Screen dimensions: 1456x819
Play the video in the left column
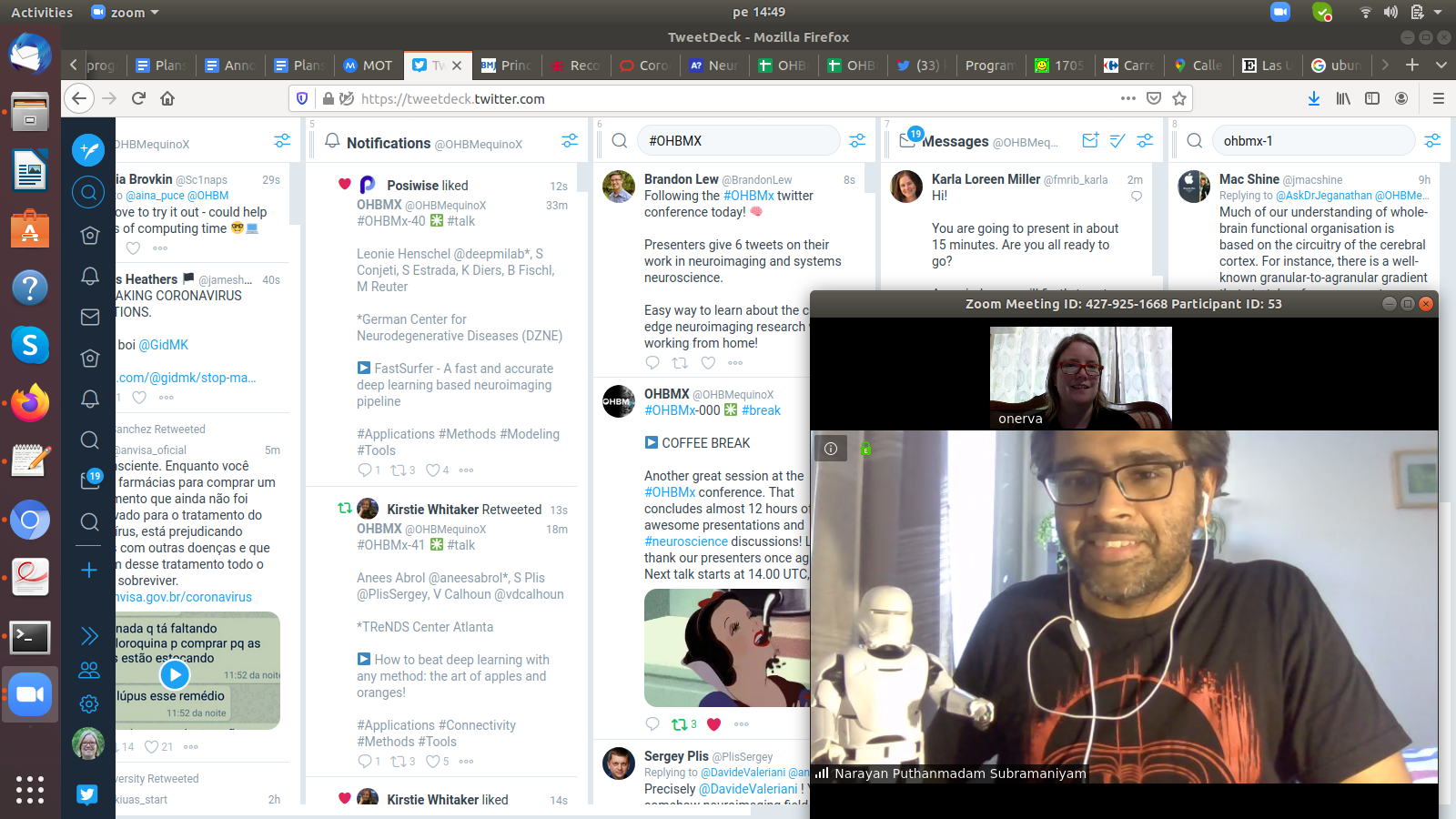click(x=175, y=674)
